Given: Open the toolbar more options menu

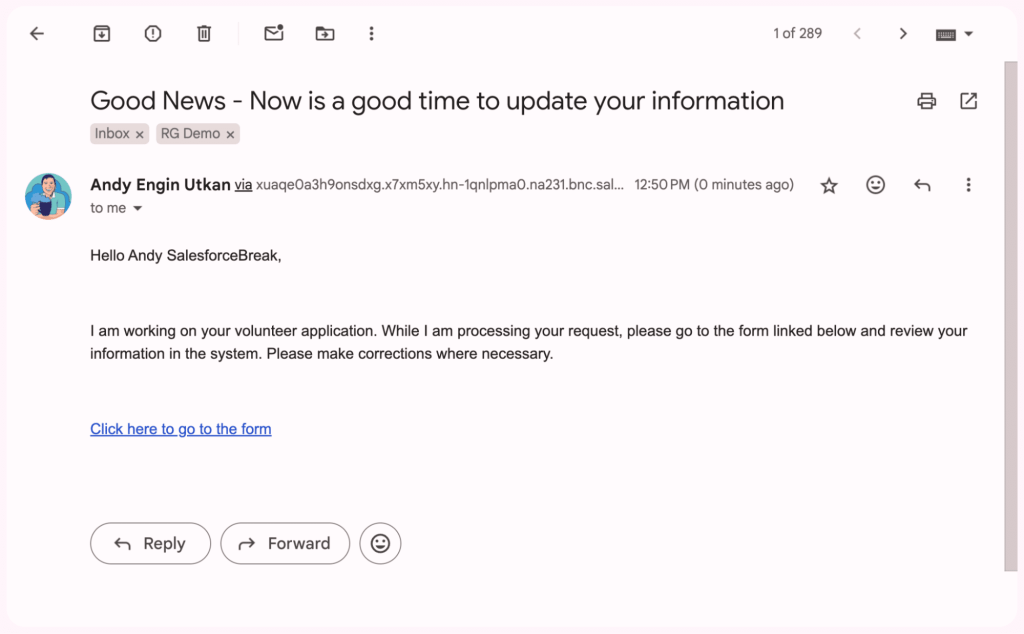Looking at the screenshot, I should tap(371, 33).
